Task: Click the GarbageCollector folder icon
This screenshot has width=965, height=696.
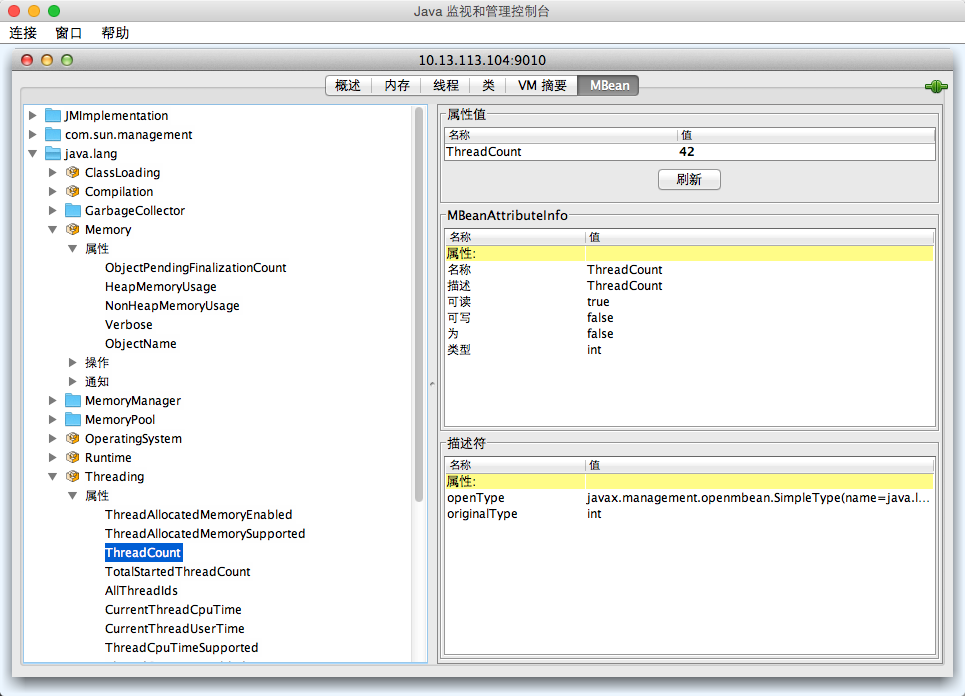Action: pos(73,211)
